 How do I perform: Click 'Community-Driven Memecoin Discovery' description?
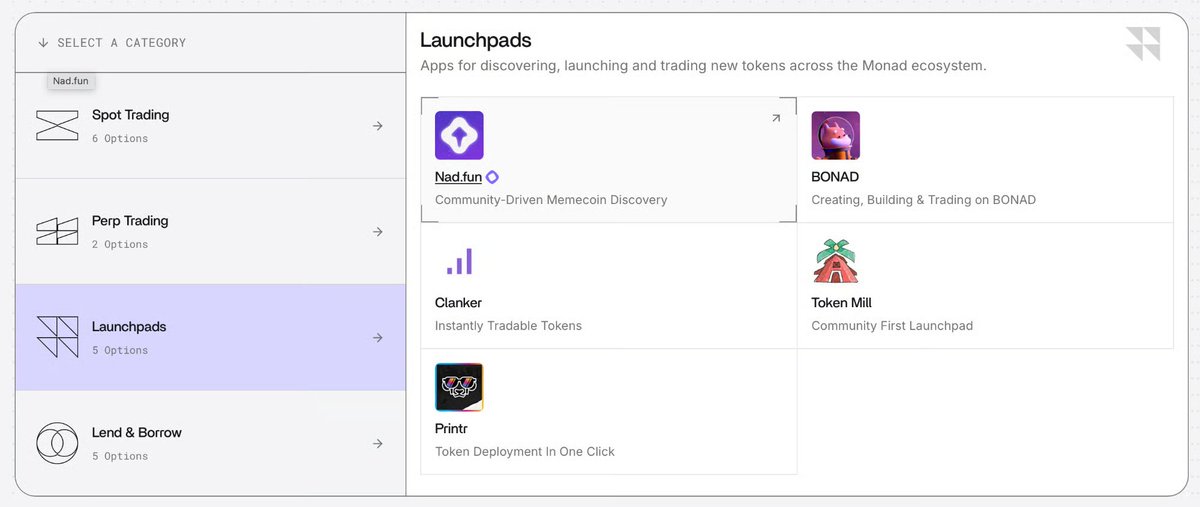click(x=551, y=200)
